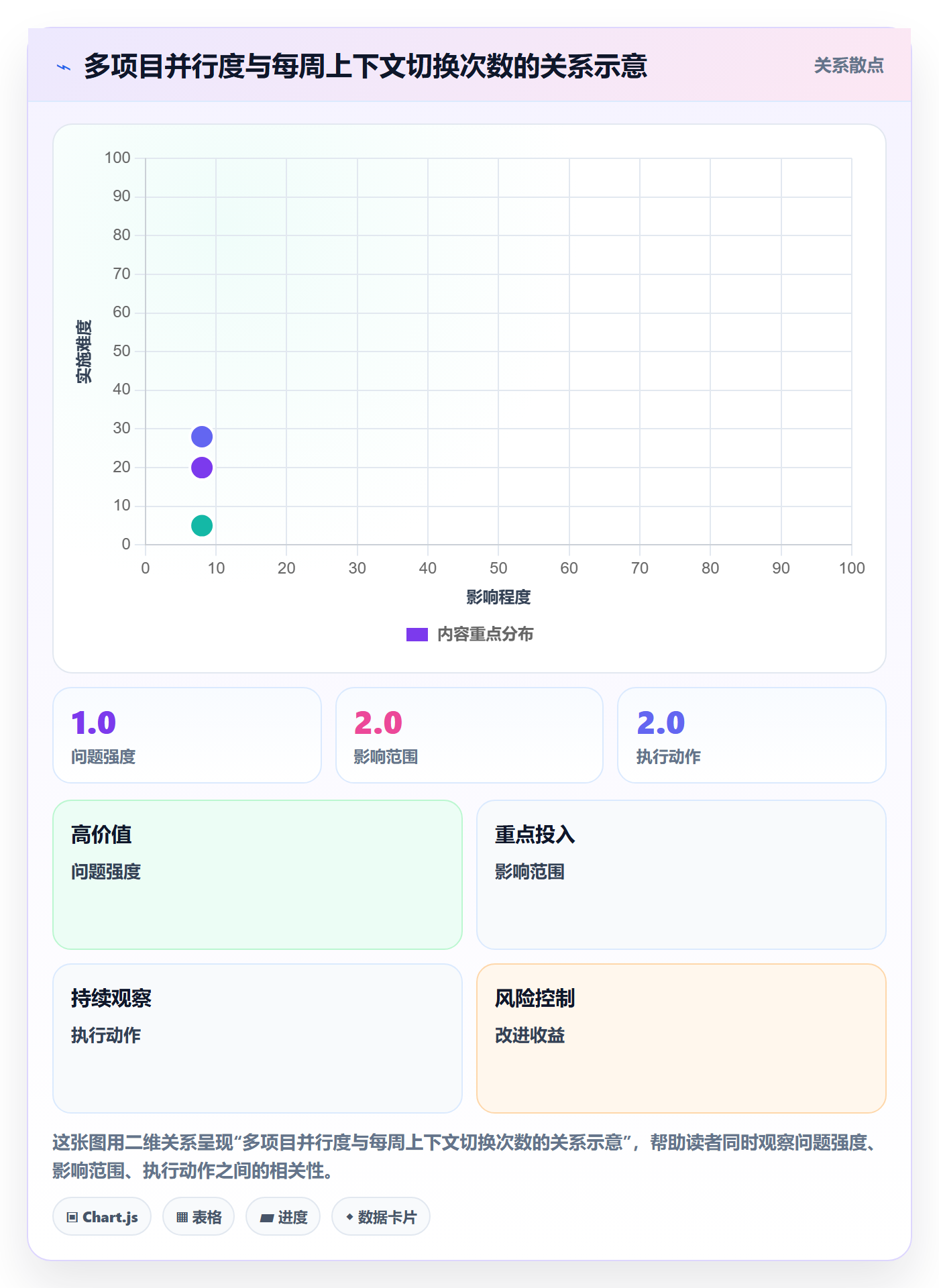Click 改进收益 in the 风险控制 card
The width and height of the screenshot is (939, 1288).
530,1036
